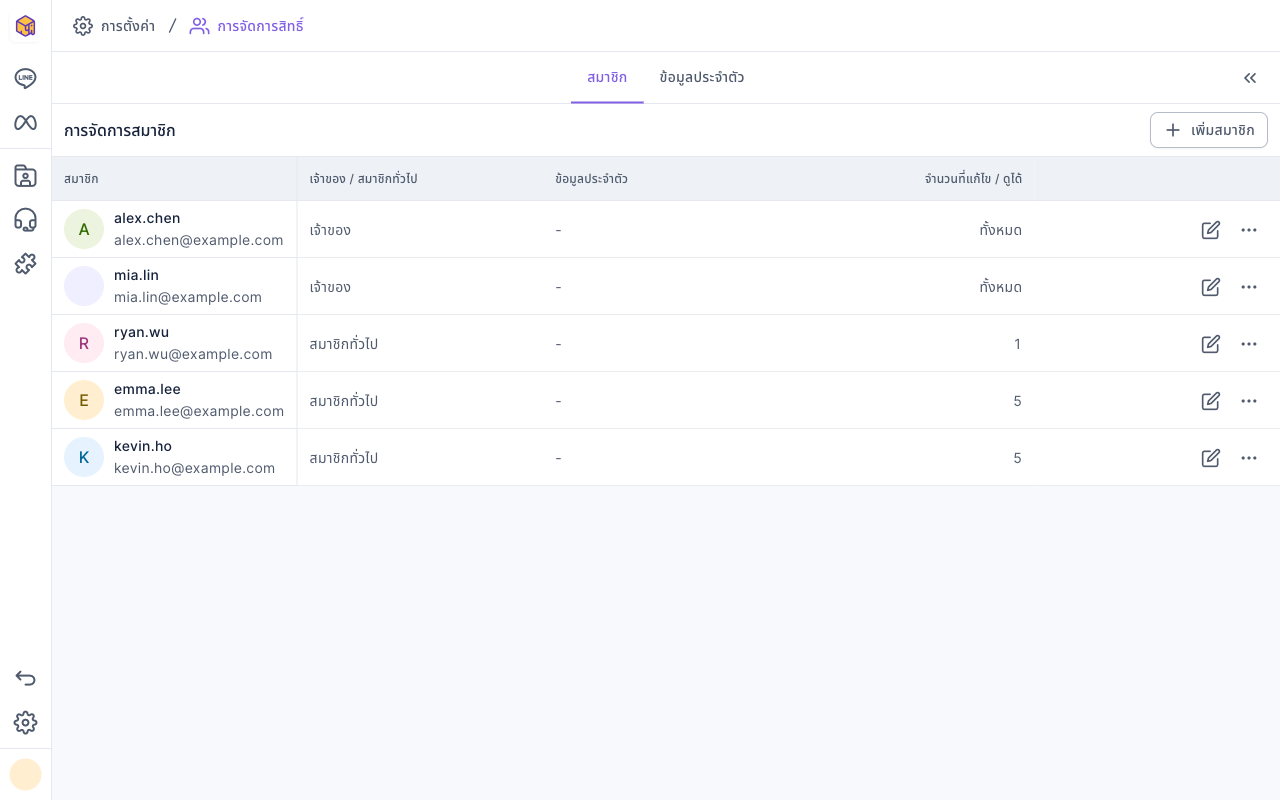The image size is (1280, 800).
Task: Click การจัดการสิทธิ์ breadcrumb link
Action: (246, 26)
